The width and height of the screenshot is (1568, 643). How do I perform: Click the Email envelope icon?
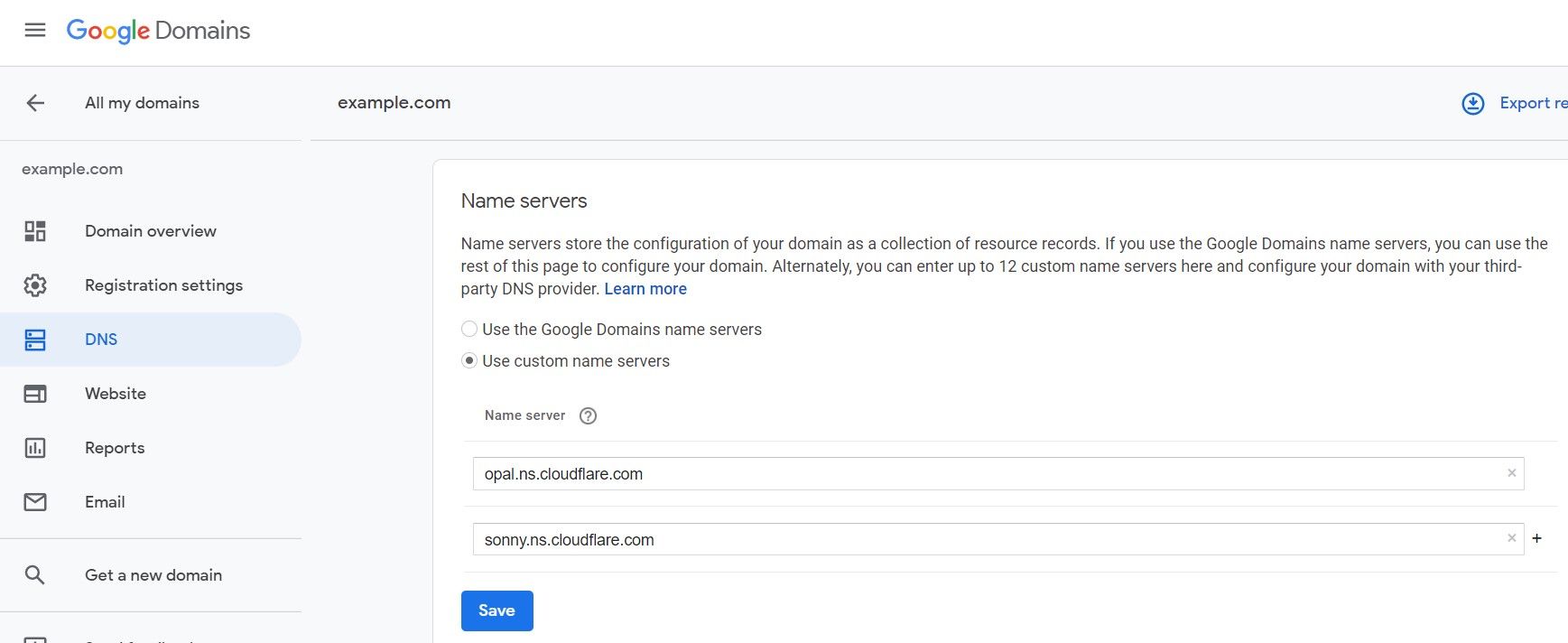[x=35, y=502]
